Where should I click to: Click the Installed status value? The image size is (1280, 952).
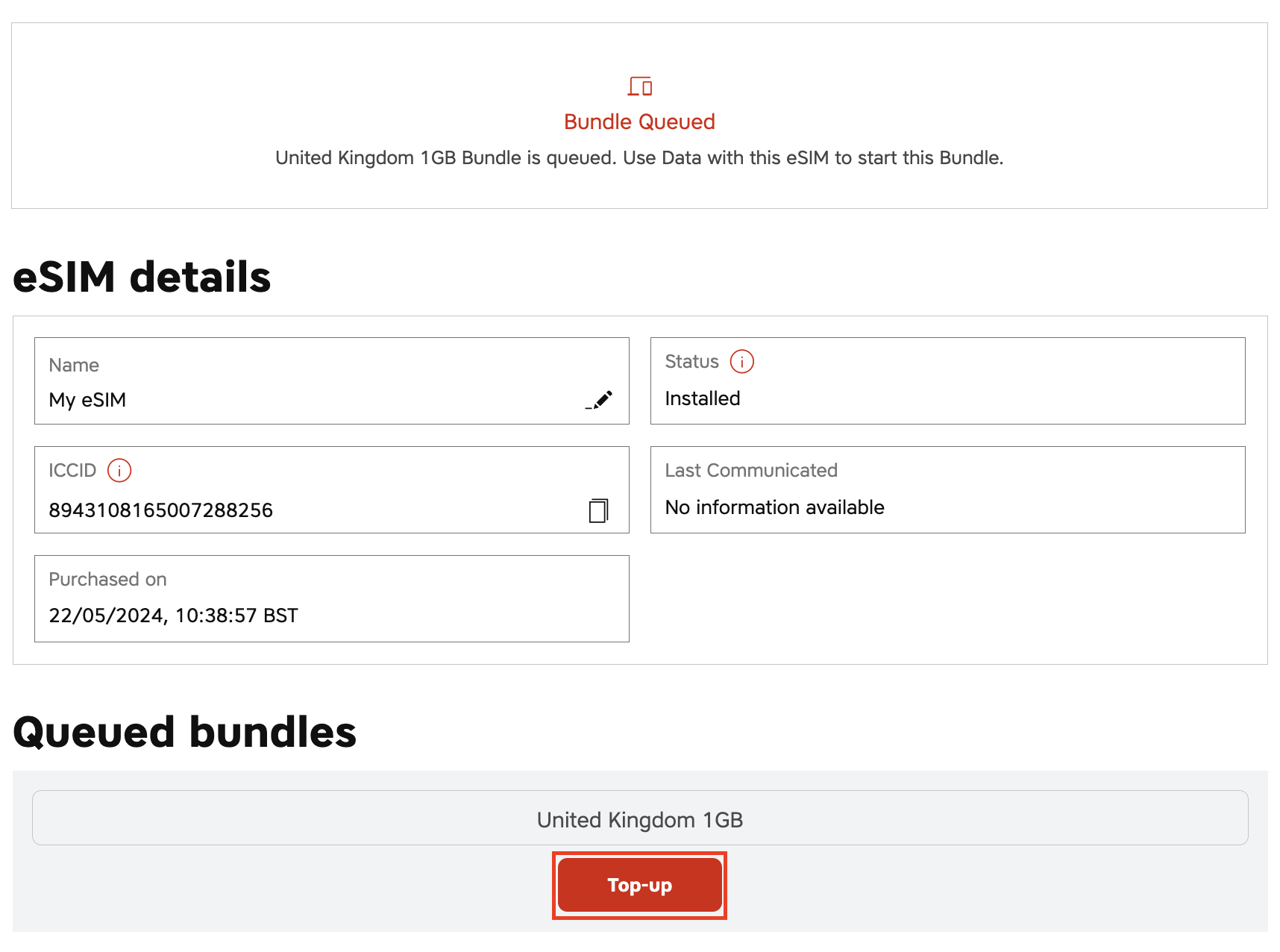[x=702, y=399]
